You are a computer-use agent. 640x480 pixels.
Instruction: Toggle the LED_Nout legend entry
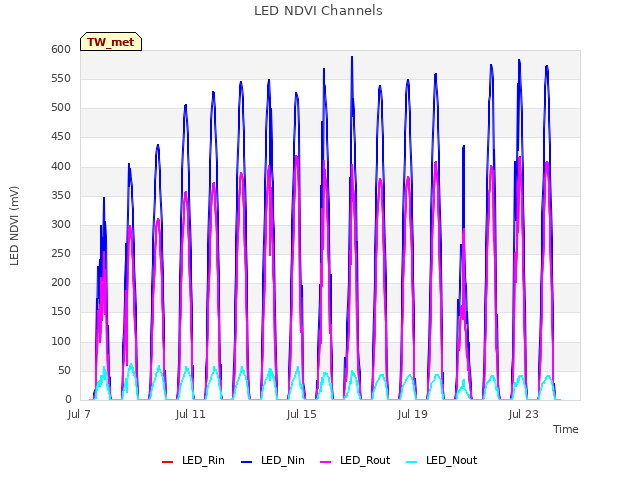(x=442, y=460)
